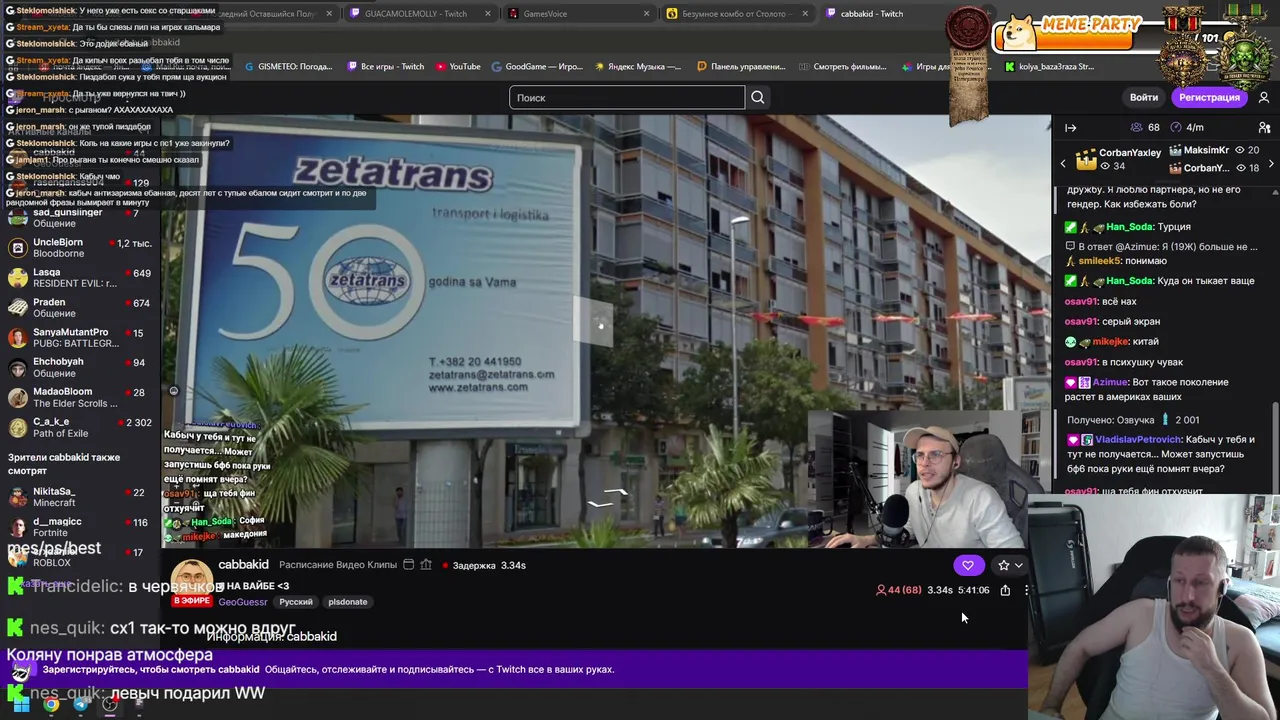This screenshot has width=1280, height=720.
Task: Open UncleBjorn channel in sidebar
Action: tap(80, 248)
